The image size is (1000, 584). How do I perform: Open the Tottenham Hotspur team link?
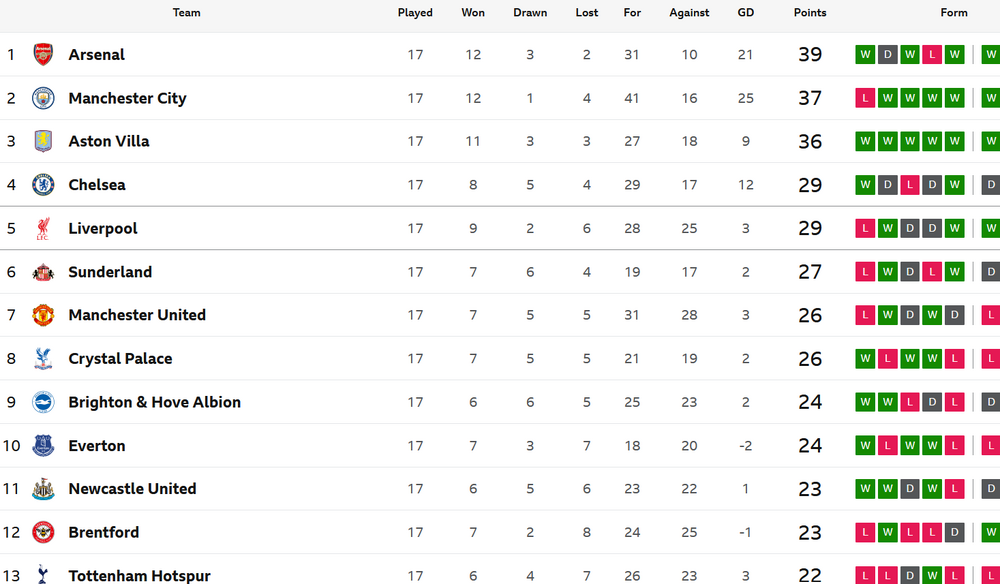click(139, 575)
